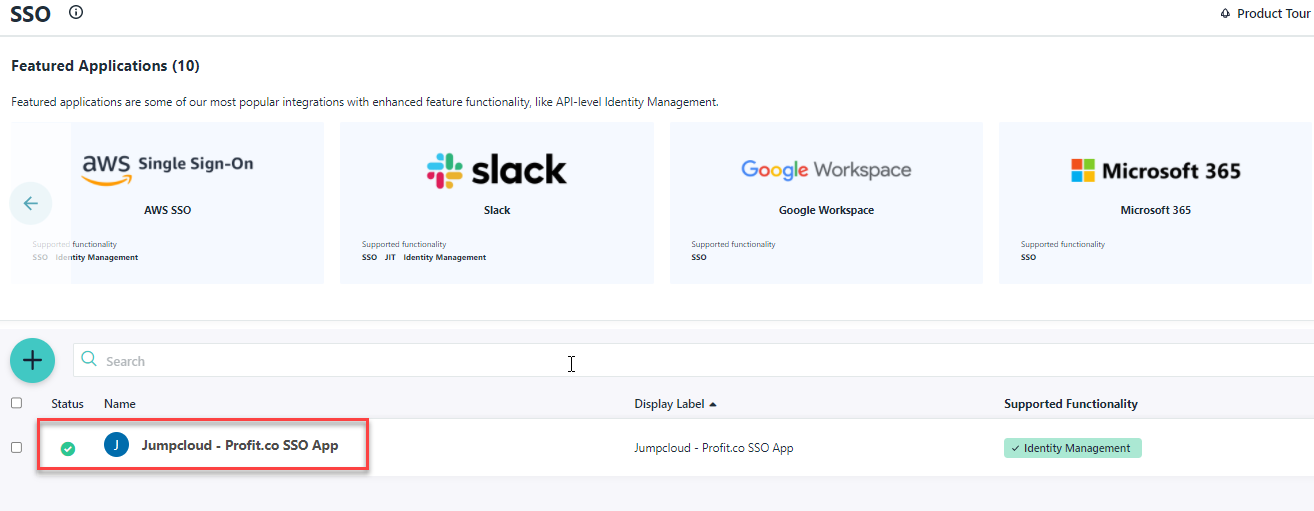Screen dimensions: 1314x511
Task: Sort by Display Label column
Action: 676,404
